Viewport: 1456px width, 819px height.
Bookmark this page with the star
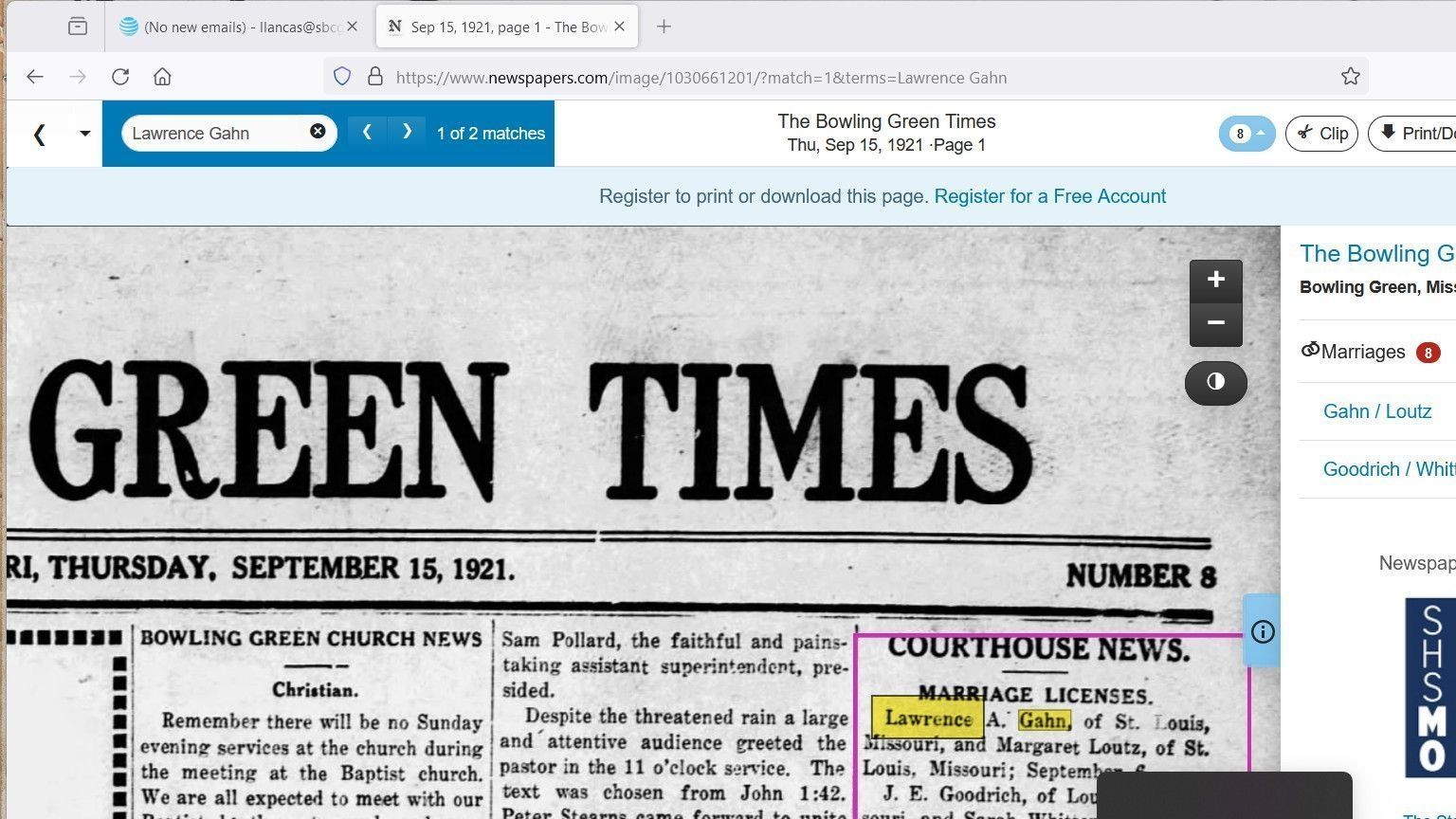(x=1351, y=77)
